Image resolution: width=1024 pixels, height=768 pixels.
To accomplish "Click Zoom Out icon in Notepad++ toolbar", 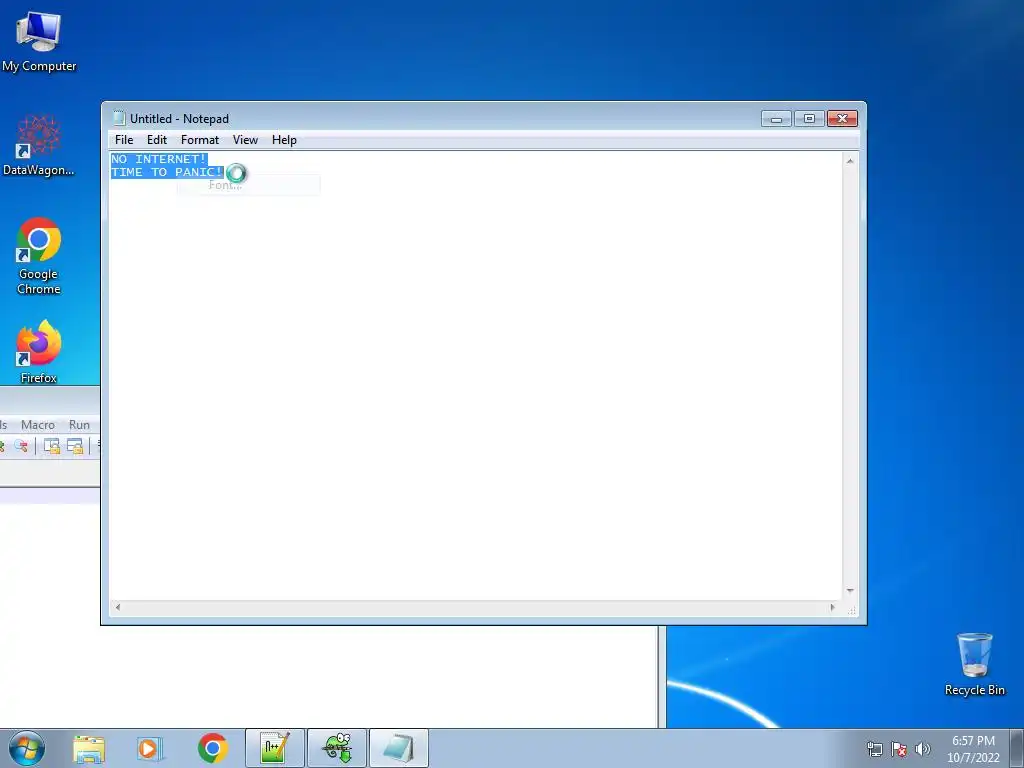I will click(x=22, y=446).
